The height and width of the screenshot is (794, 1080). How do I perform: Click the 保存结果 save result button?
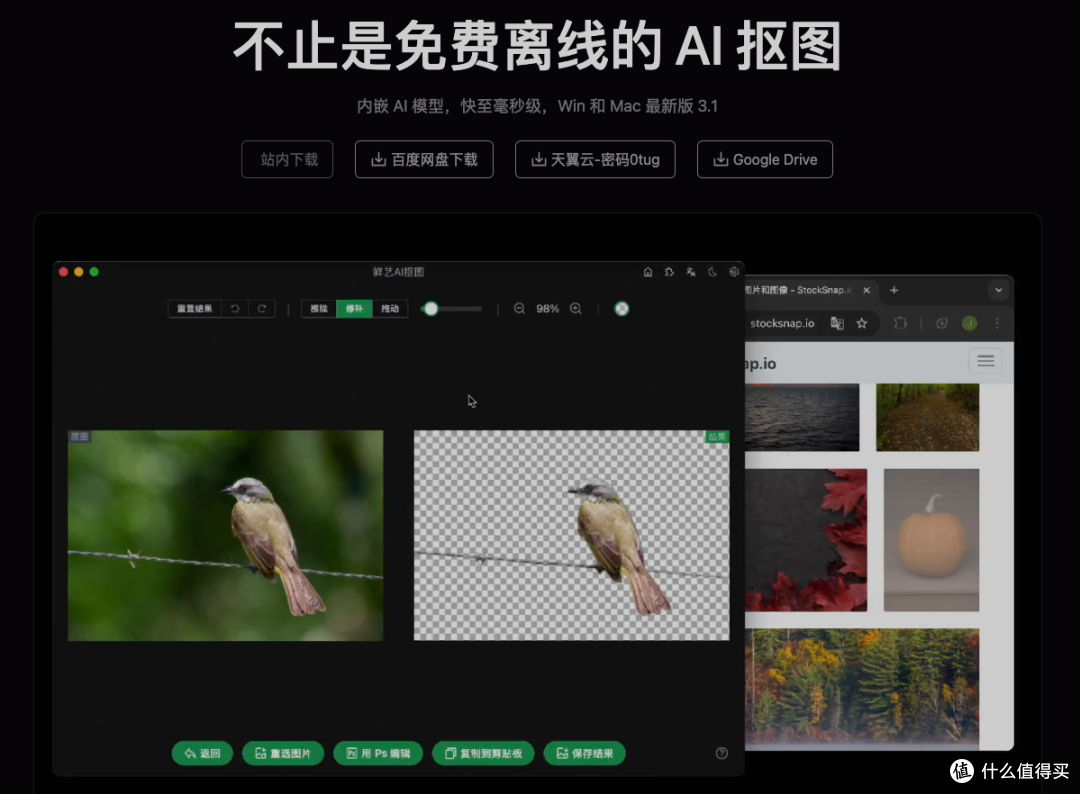tap(585, 753)
